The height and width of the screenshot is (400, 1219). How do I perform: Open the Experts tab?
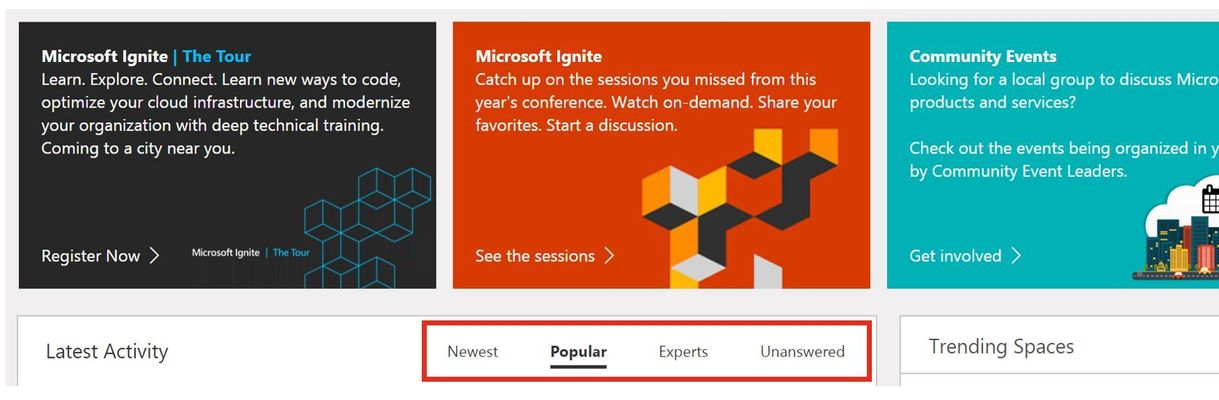tap(683, 351)
